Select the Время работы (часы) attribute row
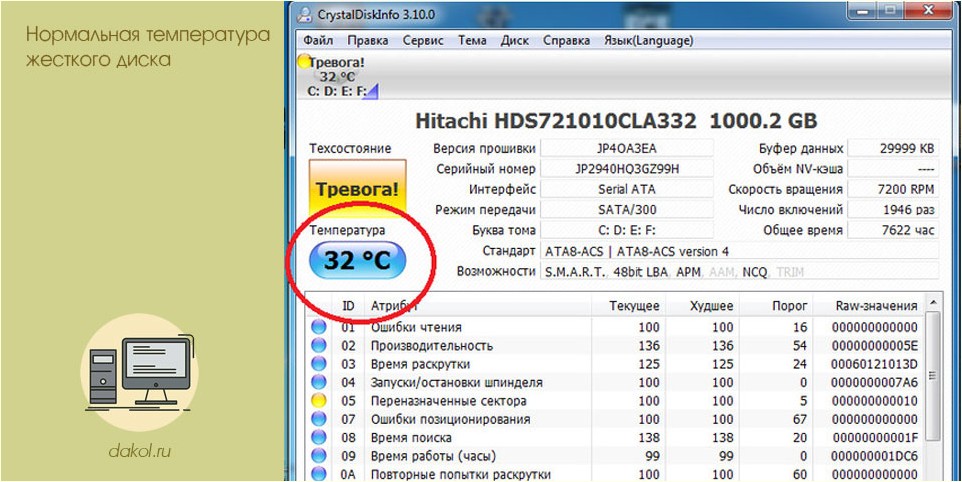The image size is (962, 482). coord(614,456)
